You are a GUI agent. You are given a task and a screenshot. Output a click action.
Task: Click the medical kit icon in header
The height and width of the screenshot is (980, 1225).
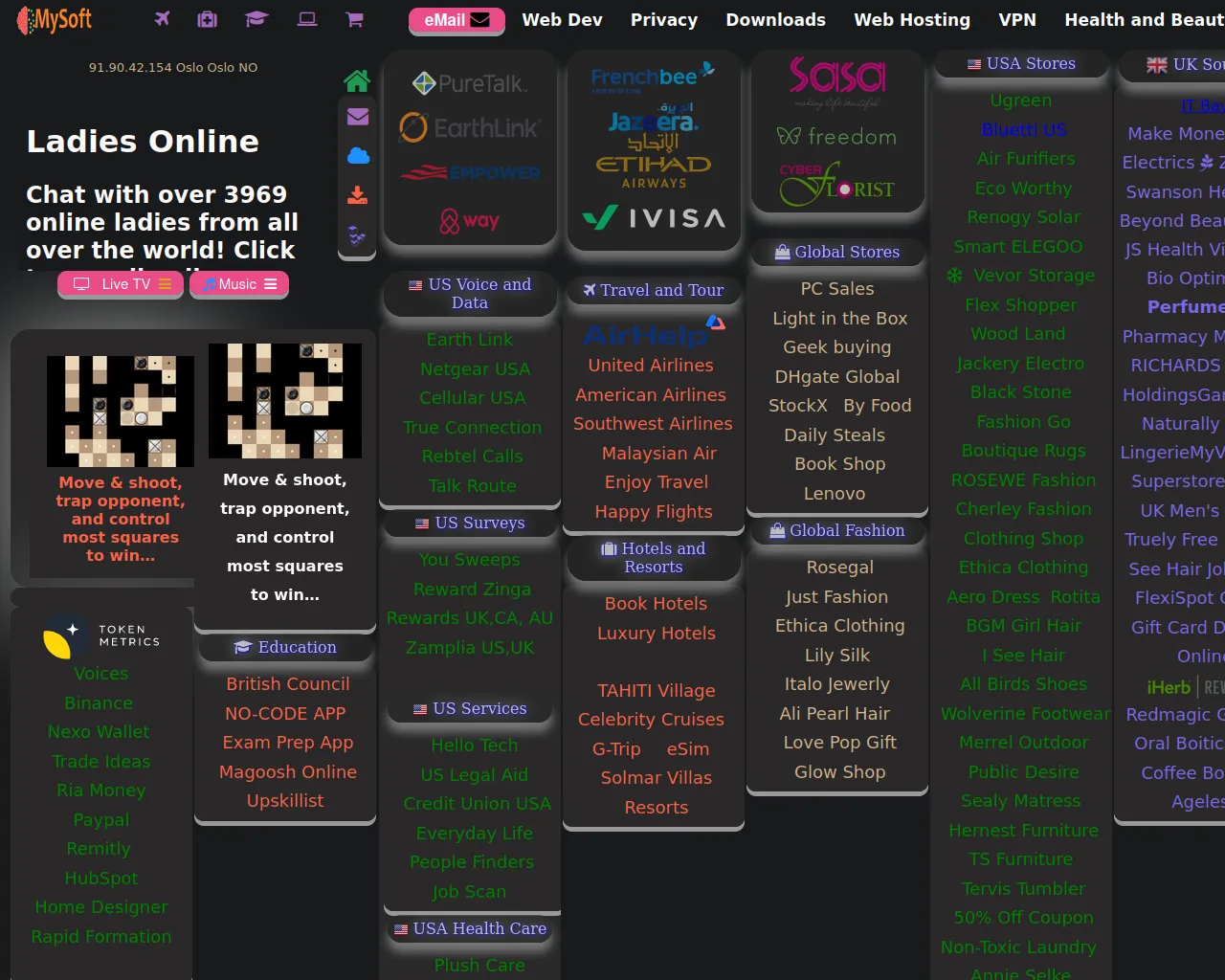coord(207,19)
